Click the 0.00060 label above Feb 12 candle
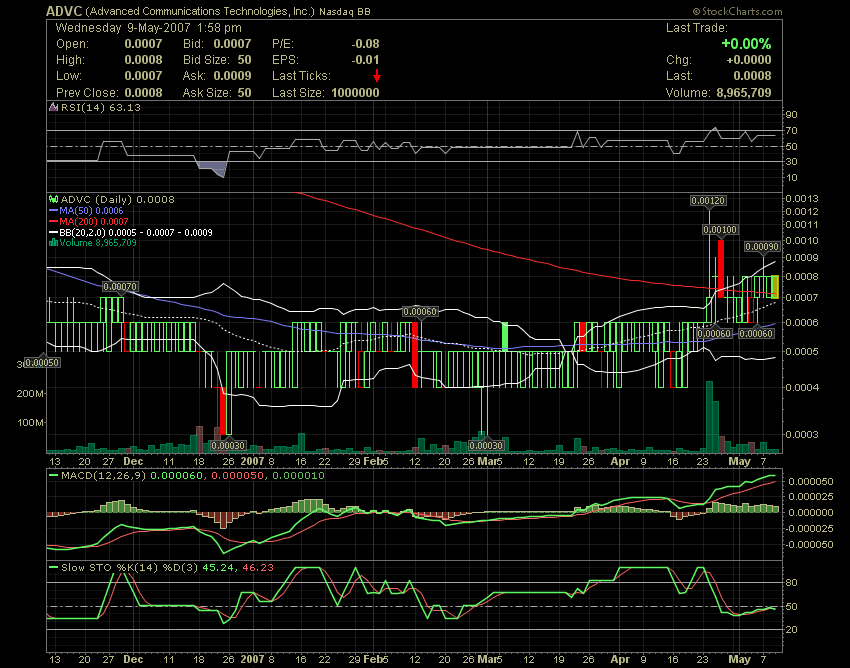 (x=420, y=312)
